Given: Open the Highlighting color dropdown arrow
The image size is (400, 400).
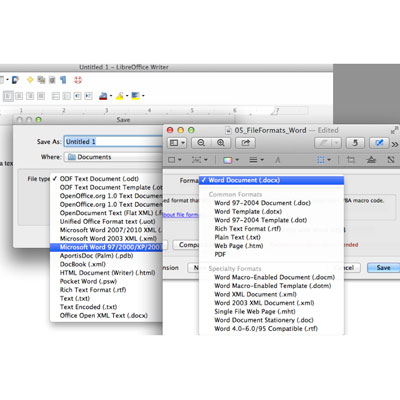Looking at the screenshot, I should [x=127, y=96].
